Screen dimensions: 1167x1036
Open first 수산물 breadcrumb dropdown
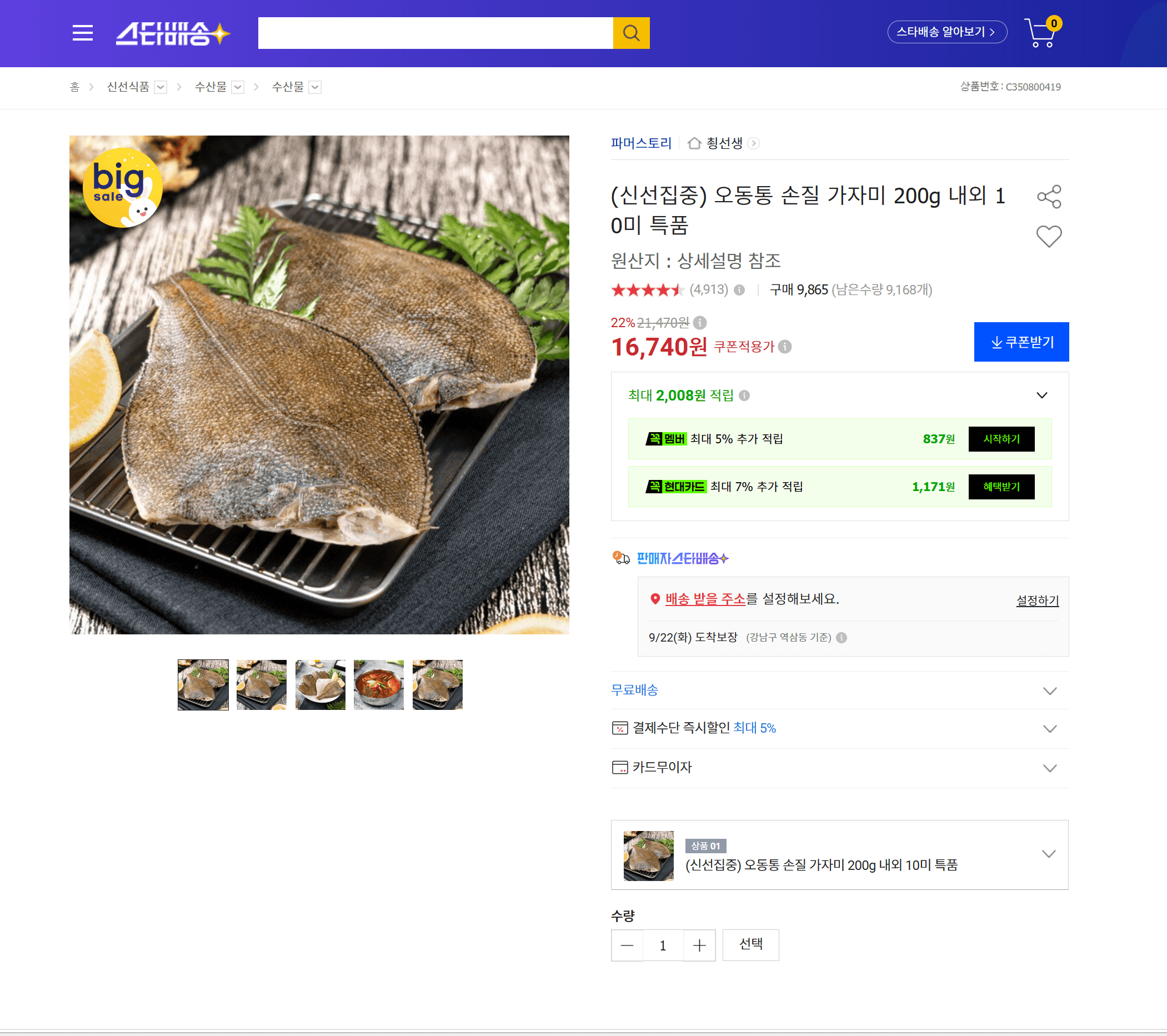click(x=238, y=87)
